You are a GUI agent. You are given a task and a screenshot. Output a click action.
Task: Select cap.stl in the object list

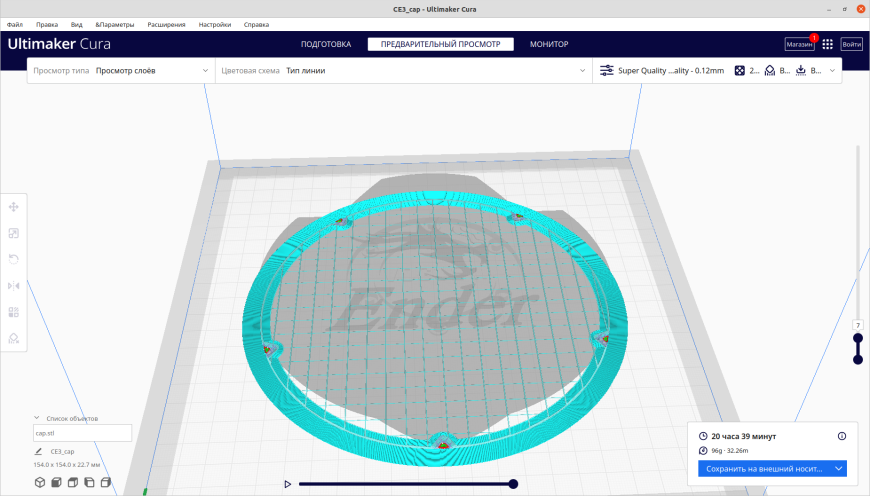click(83, 433)
